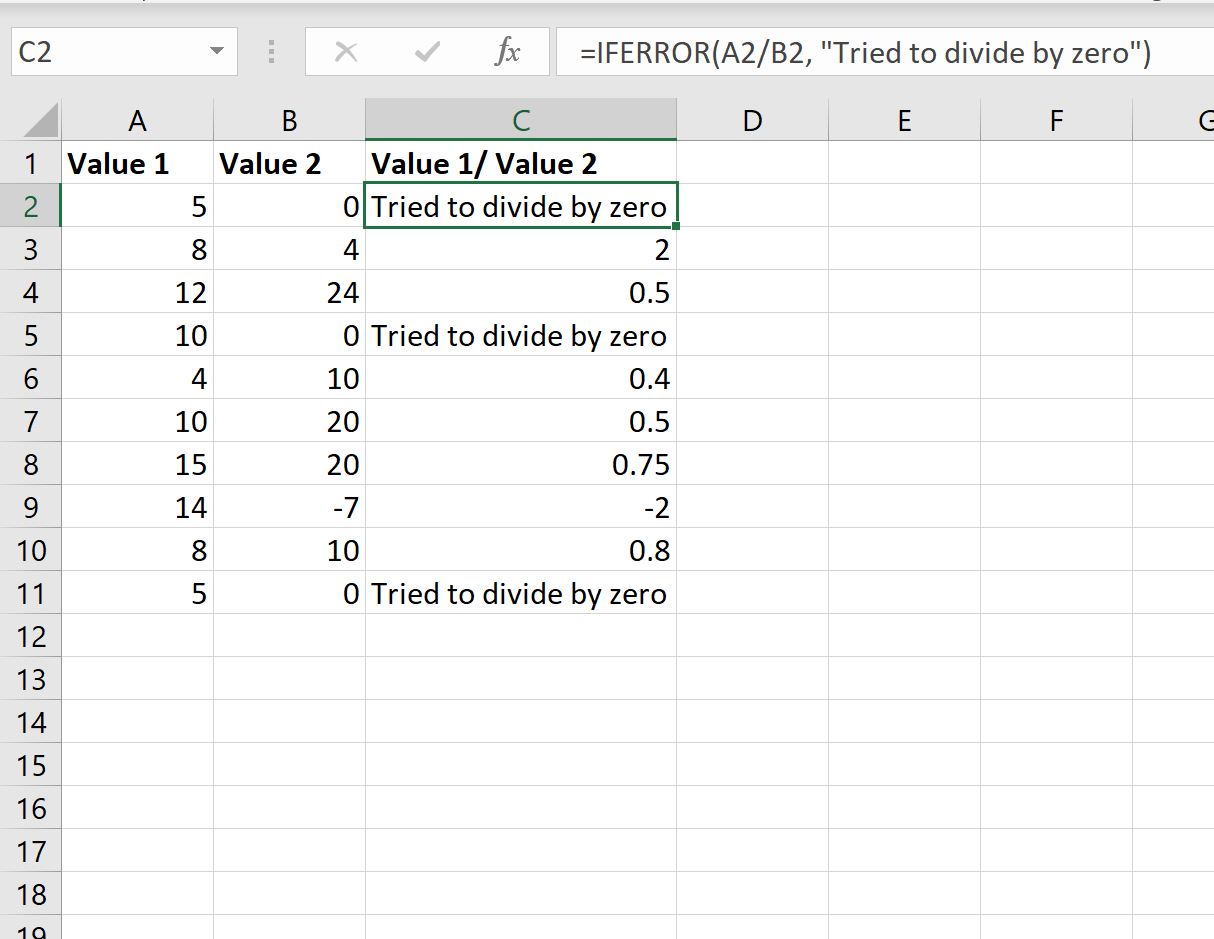The image size is (1214, 939).
Task: Select column B header
Action: pos(289,121)
